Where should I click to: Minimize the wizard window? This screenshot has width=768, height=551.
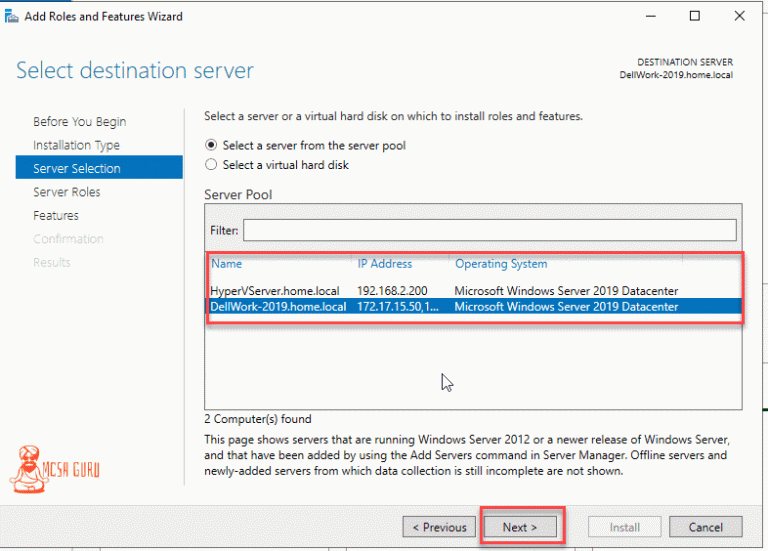(x=650, y=16)
